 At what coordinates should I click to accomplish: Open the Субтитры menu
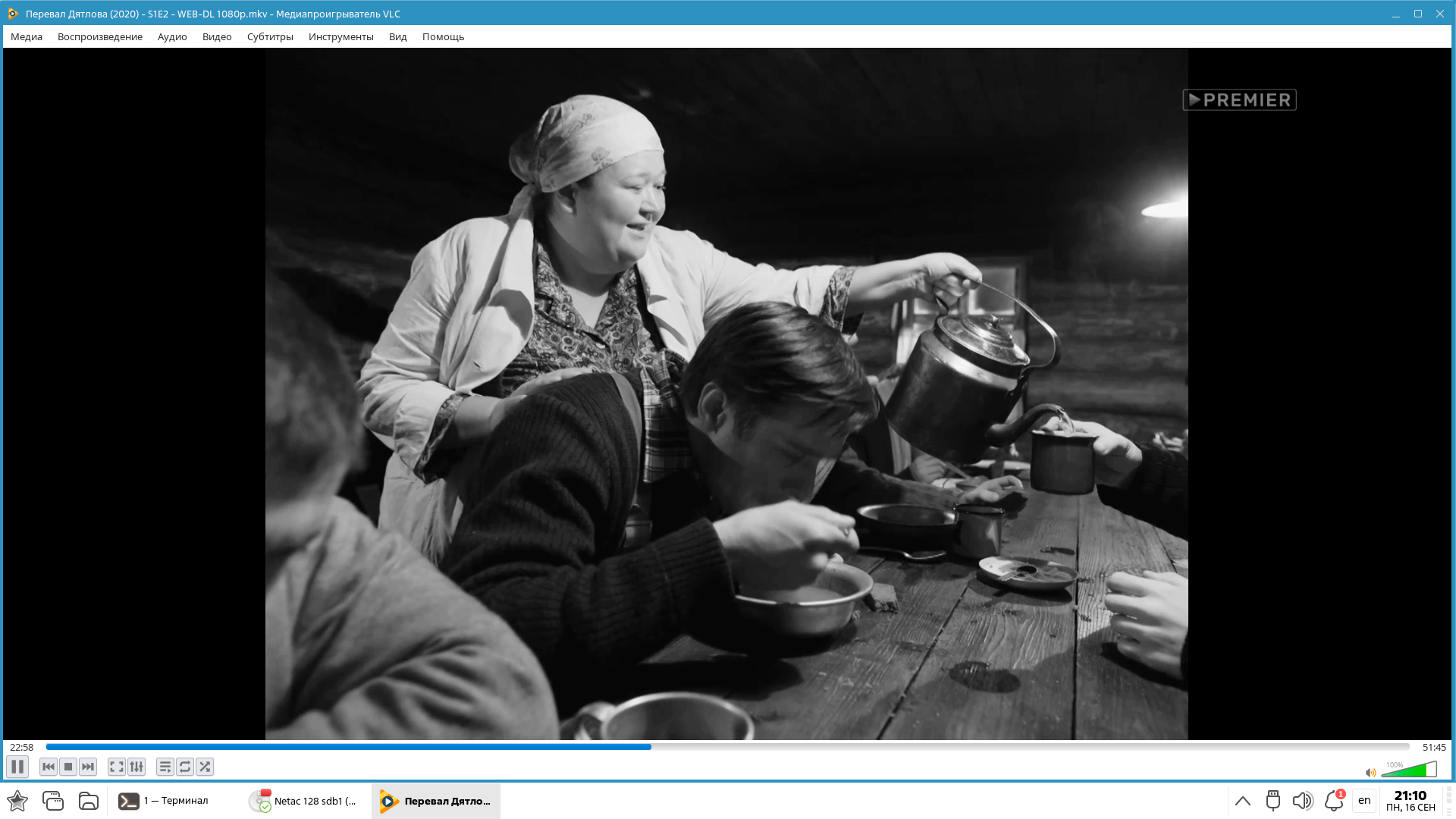pos(270,36)
